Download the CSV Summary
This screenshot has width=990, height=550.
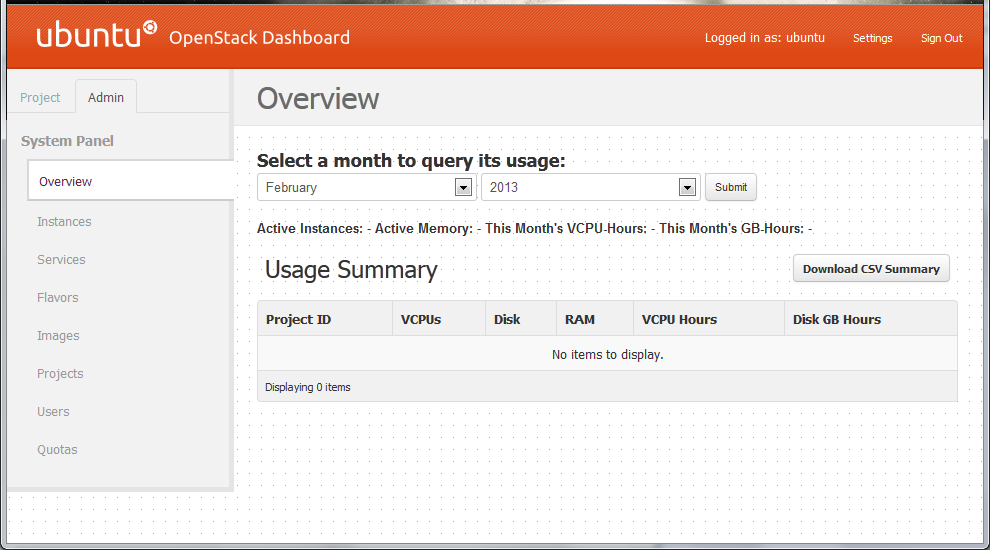point(871,269)
